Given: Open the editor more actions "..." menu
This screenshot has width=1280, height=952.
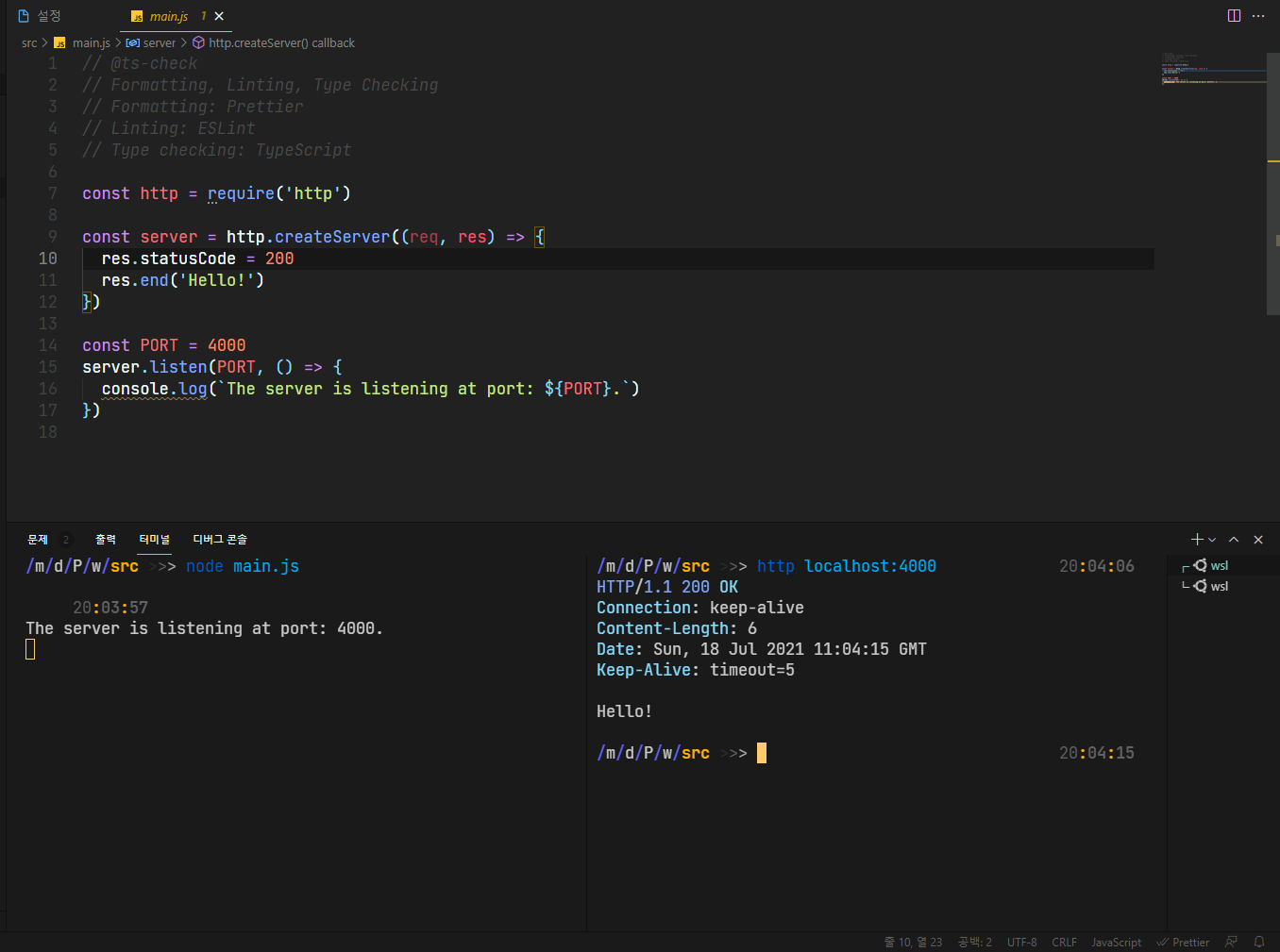Looking at the screenshot, I should (1260, 15).
